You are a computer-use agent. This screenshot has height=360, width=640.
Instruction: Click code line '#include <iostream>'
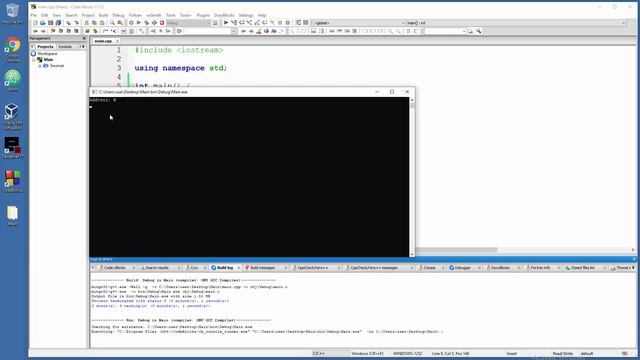click(179, 50)
